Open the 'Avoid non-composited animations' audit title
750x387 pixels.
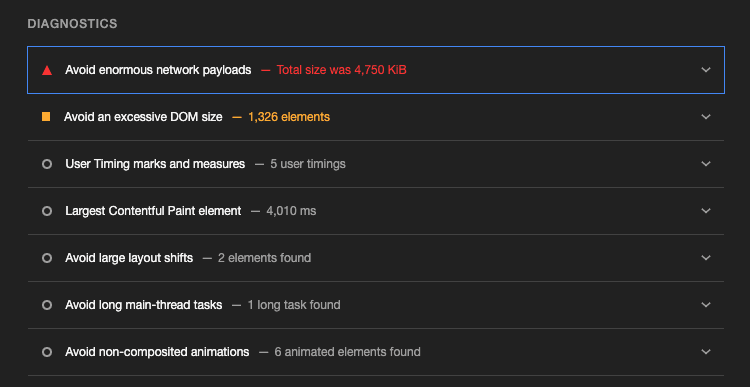tap(157, 352)
